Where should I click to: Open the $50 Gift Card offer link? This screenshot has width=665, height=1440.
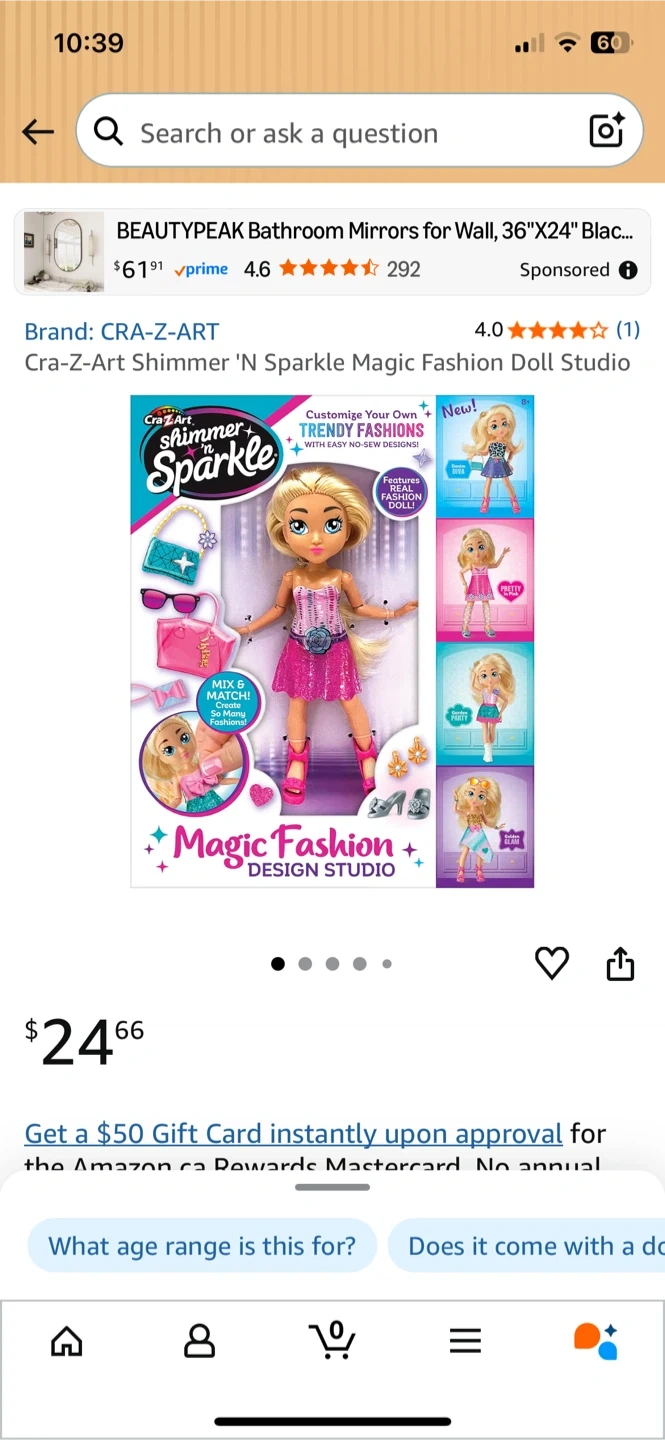293,1133
